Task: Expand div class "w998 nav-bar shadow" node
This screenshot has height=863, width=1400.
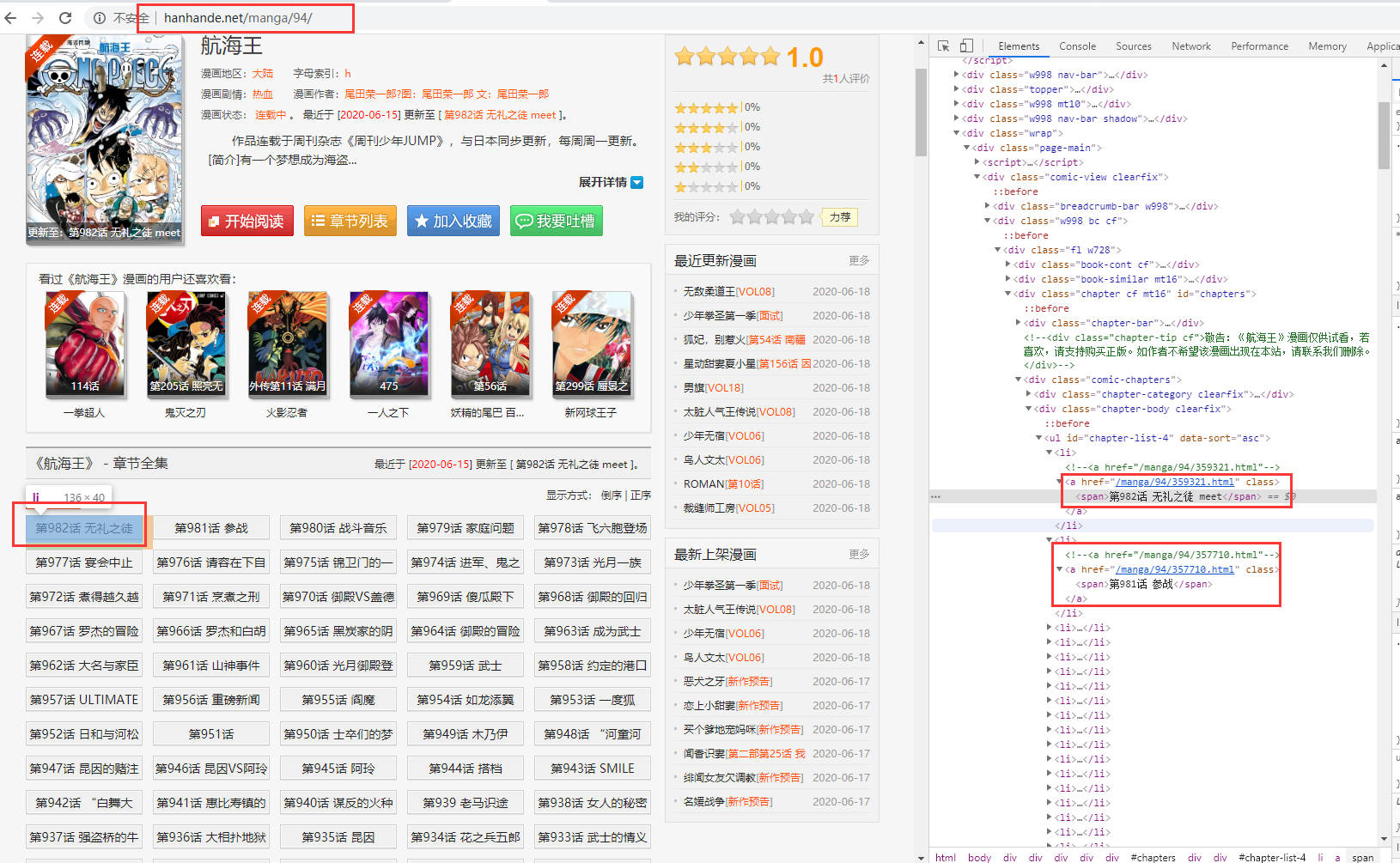Action: [x=957, y=119]
